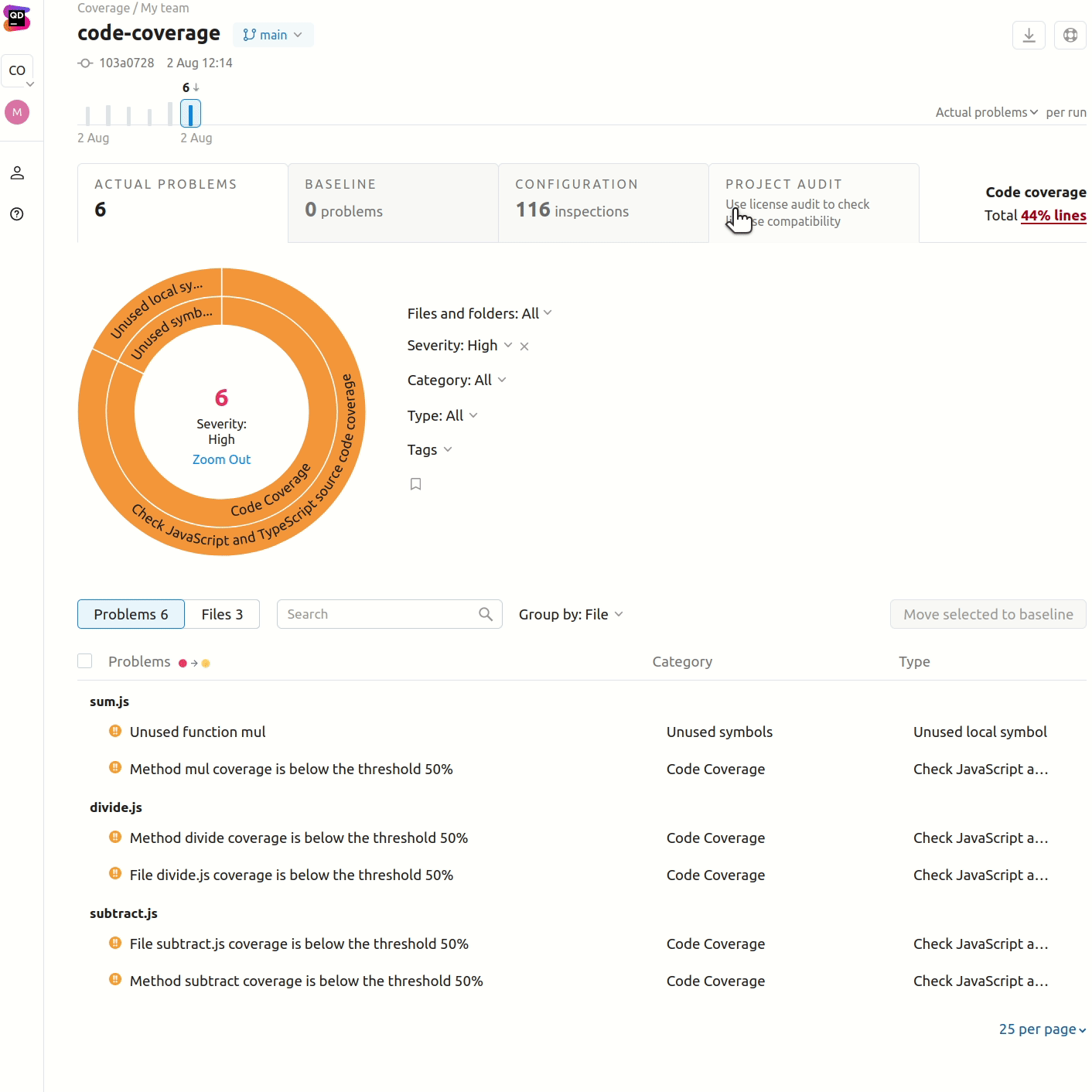
Task: Click the M user avatar
Action: [x=17, y=112]
